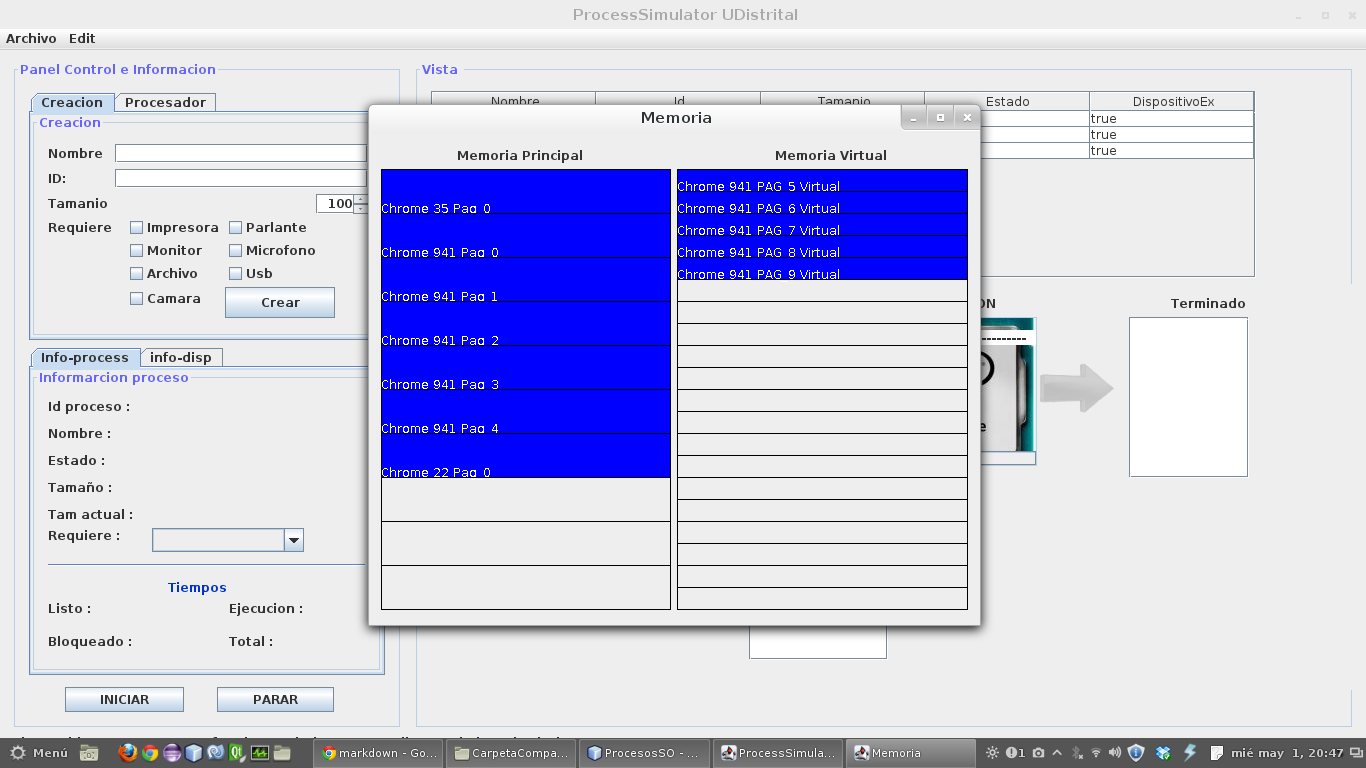Enable the Camara checkbox

click(x=137, y=299)
